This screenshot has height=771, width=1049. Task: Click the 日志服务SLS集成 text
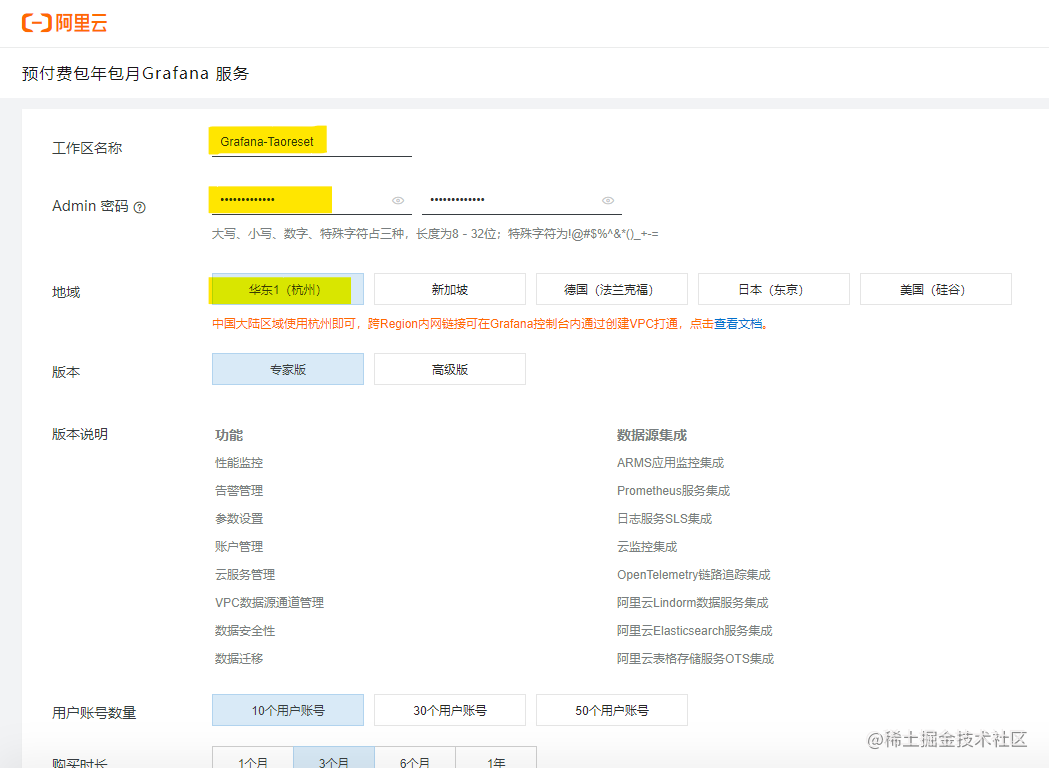tap(664, 519)
